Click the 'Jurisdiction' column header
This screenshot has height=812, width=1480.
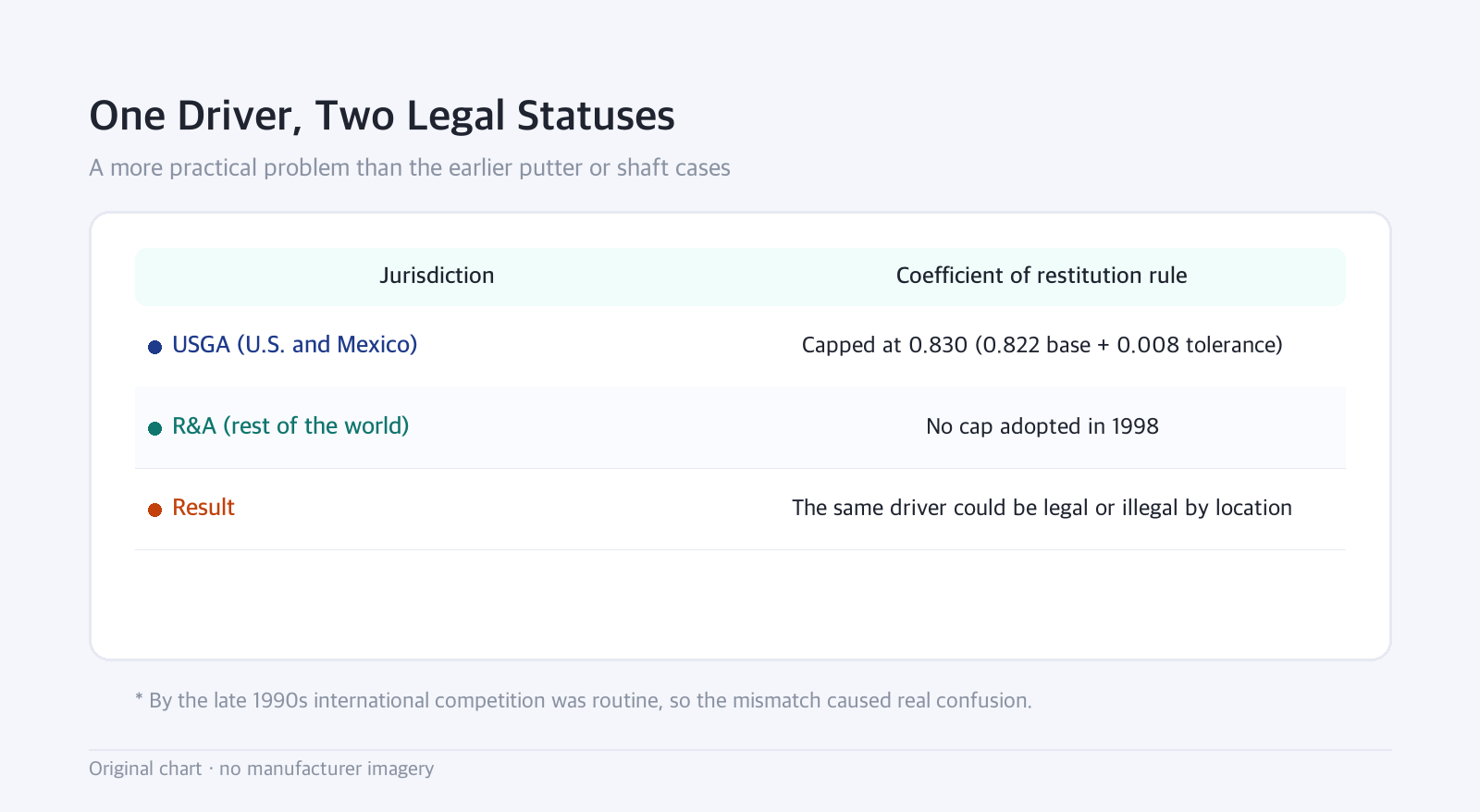(437, 276)
